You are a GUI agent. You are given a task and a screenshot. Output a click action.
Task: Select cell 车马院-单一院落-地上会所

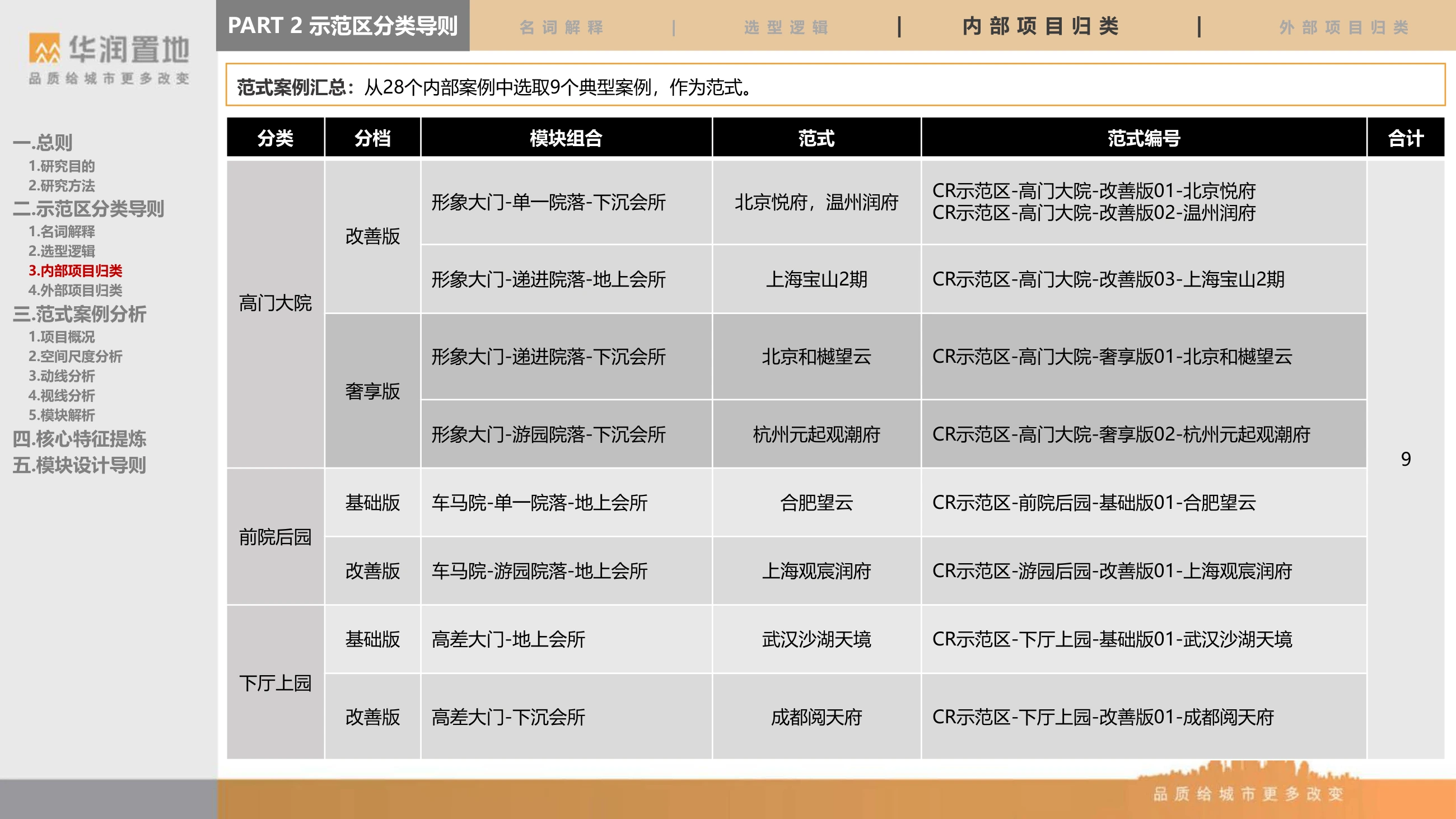tap(566, 503)
